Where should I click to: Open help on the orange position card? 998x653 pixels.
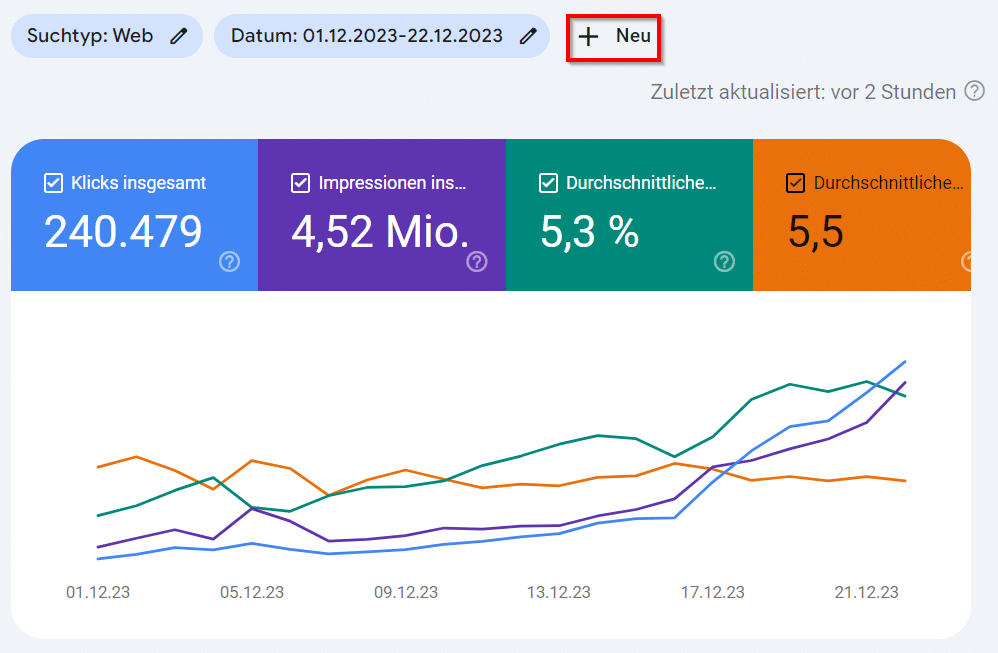(967, 262)
